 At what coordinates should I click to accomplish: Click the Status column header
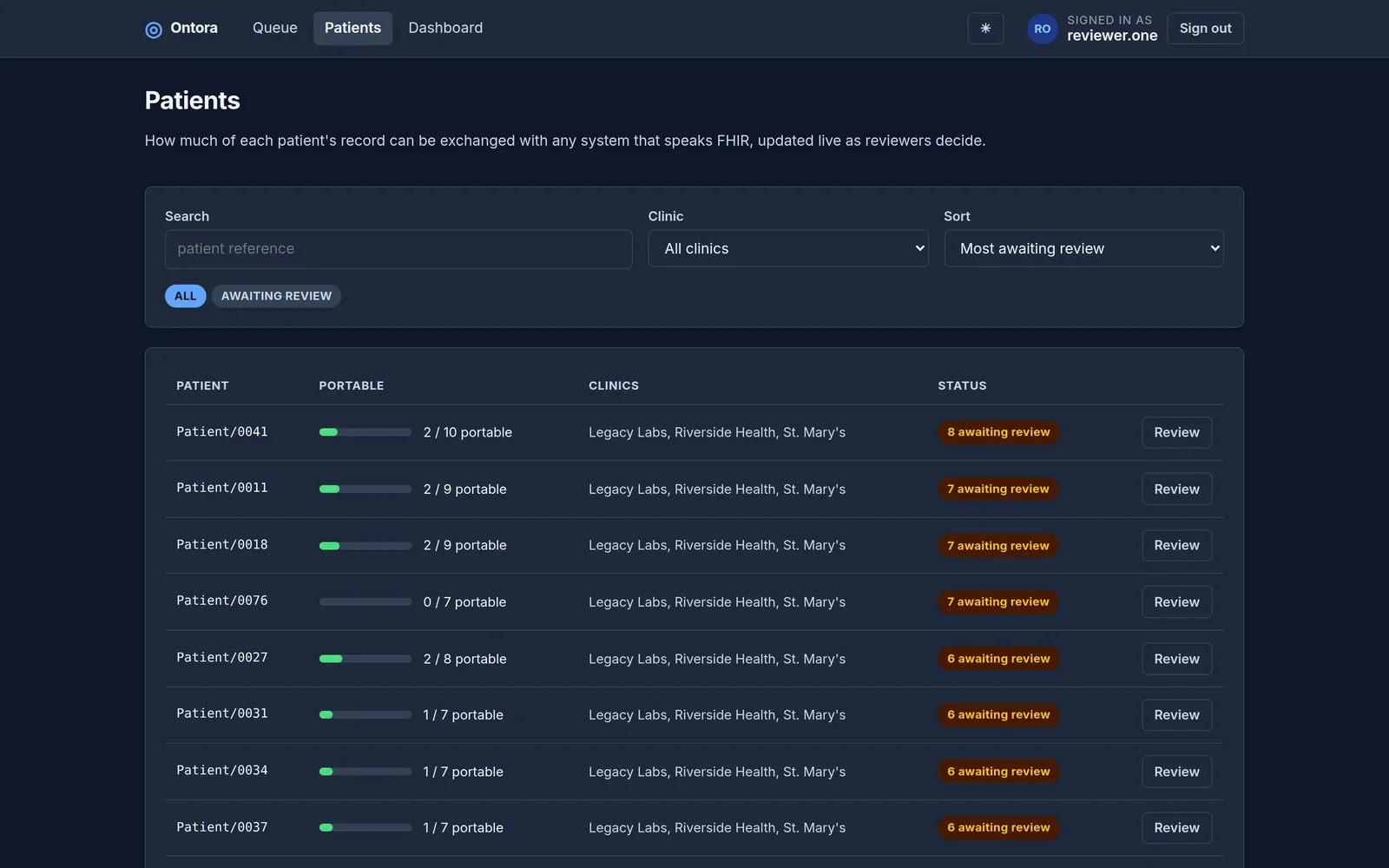(962, 385)
